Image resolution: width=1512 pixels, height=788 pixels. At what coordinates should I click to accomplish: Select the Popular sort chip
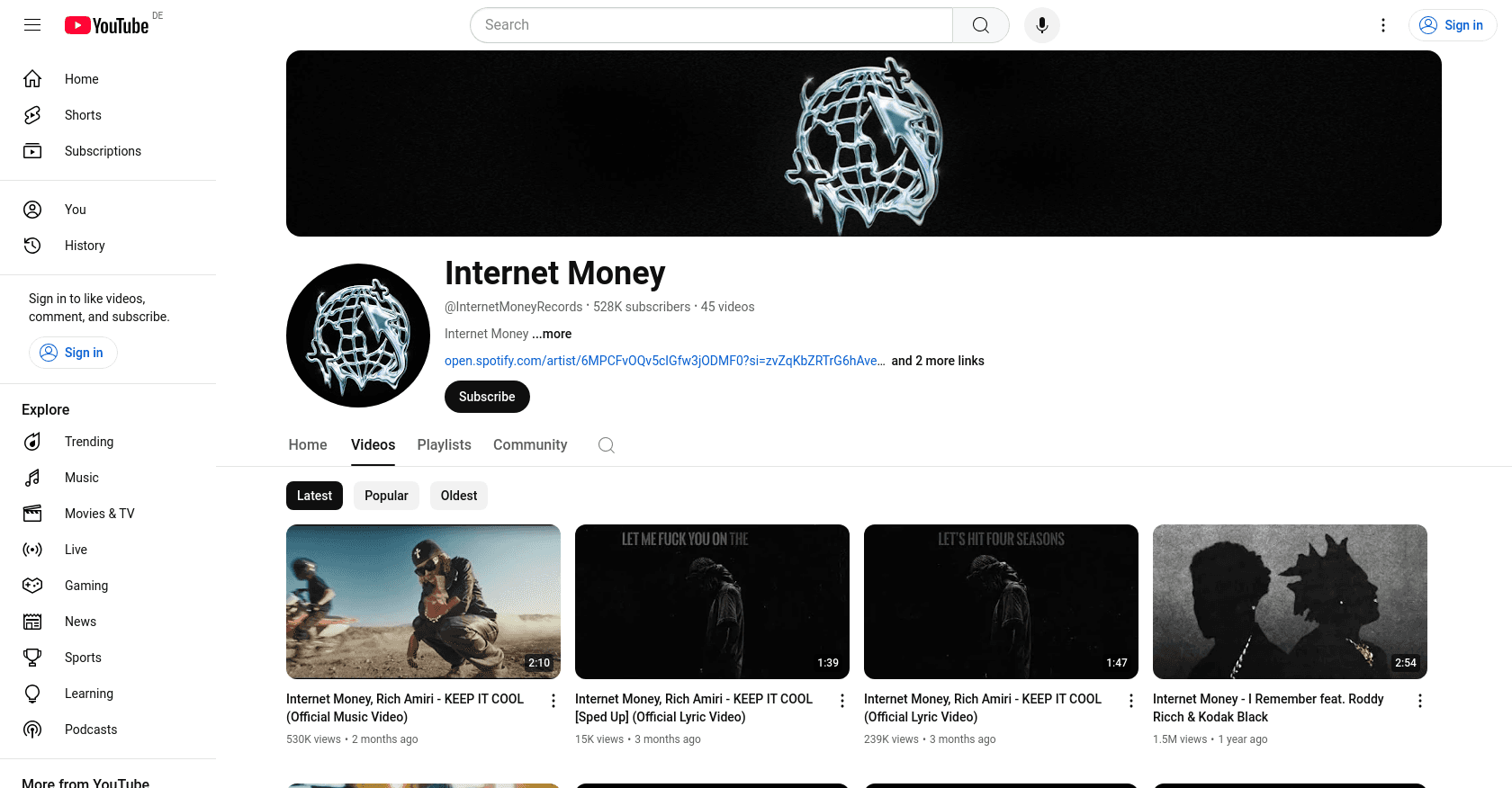(386, 496)
